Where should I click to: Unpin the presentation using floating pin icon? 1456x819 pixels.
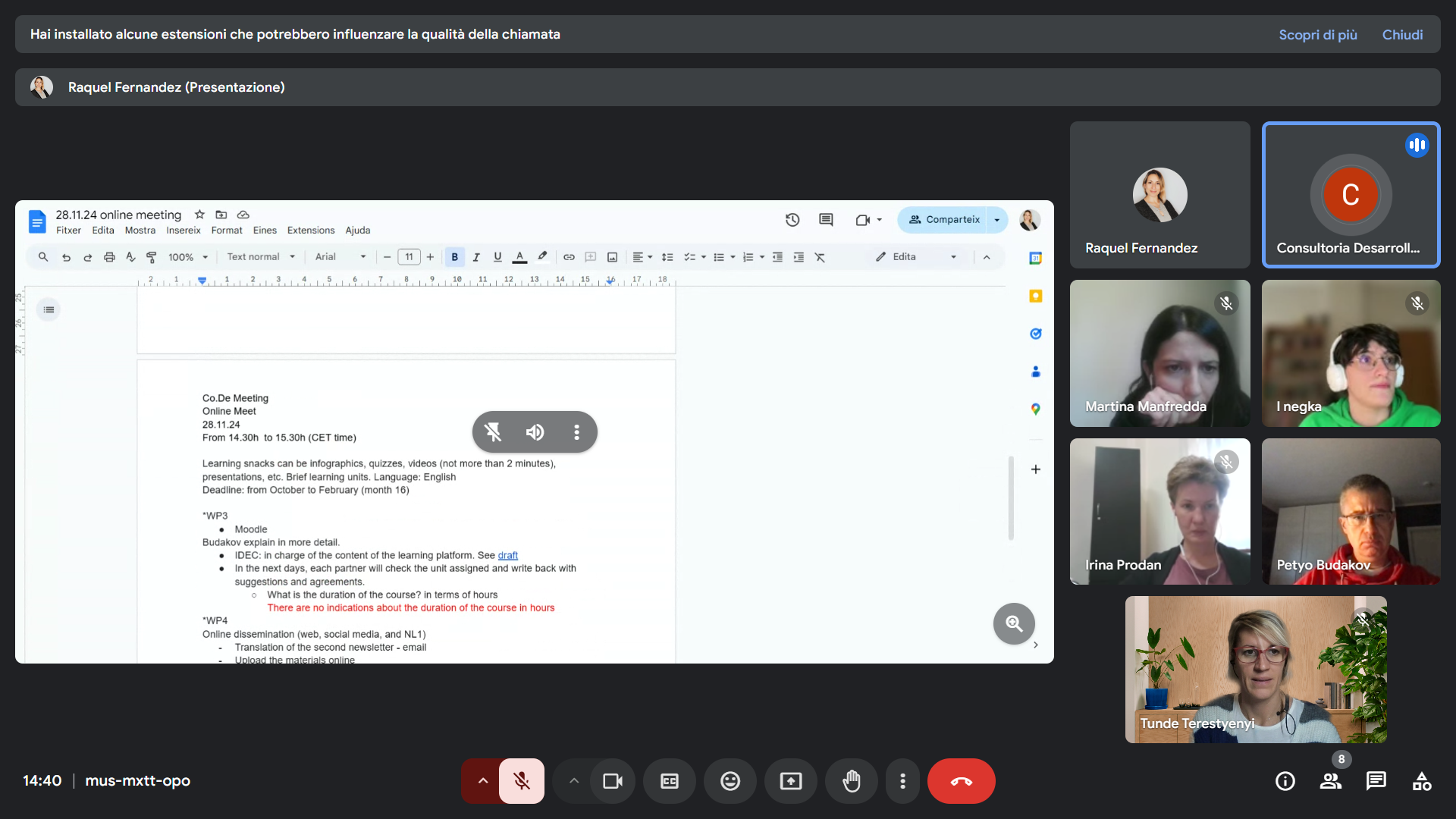coord(493,432)
